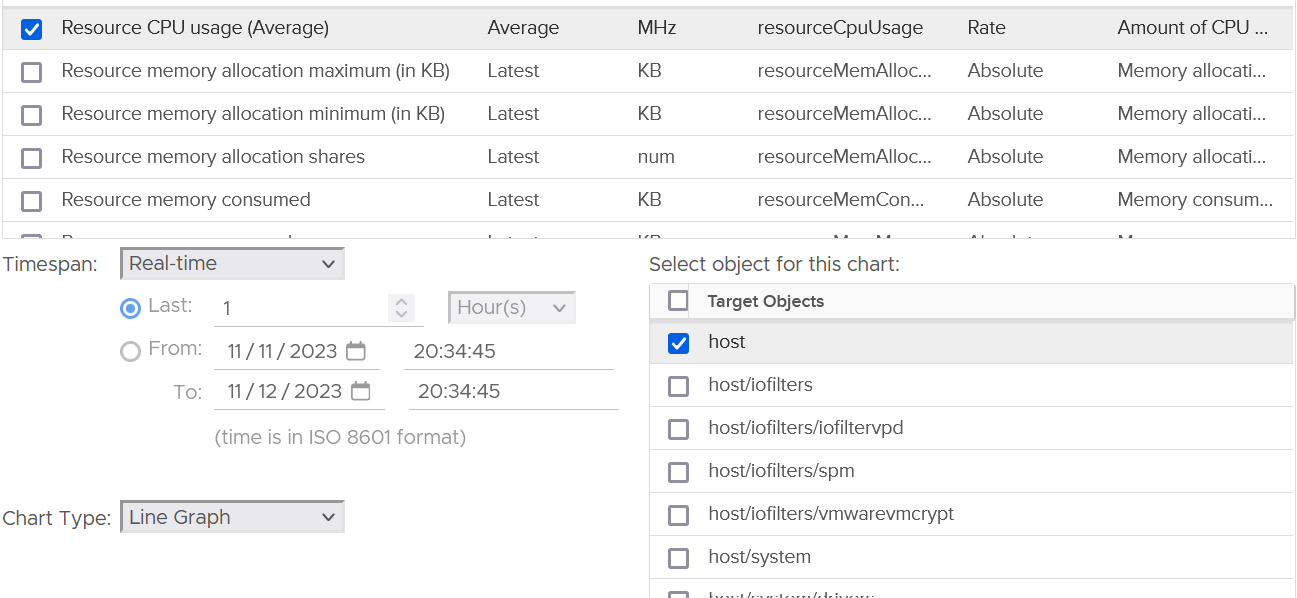This screenshot has width=1297, height=598.
Task: Uncheck the host target object
Action: point(678,343)
